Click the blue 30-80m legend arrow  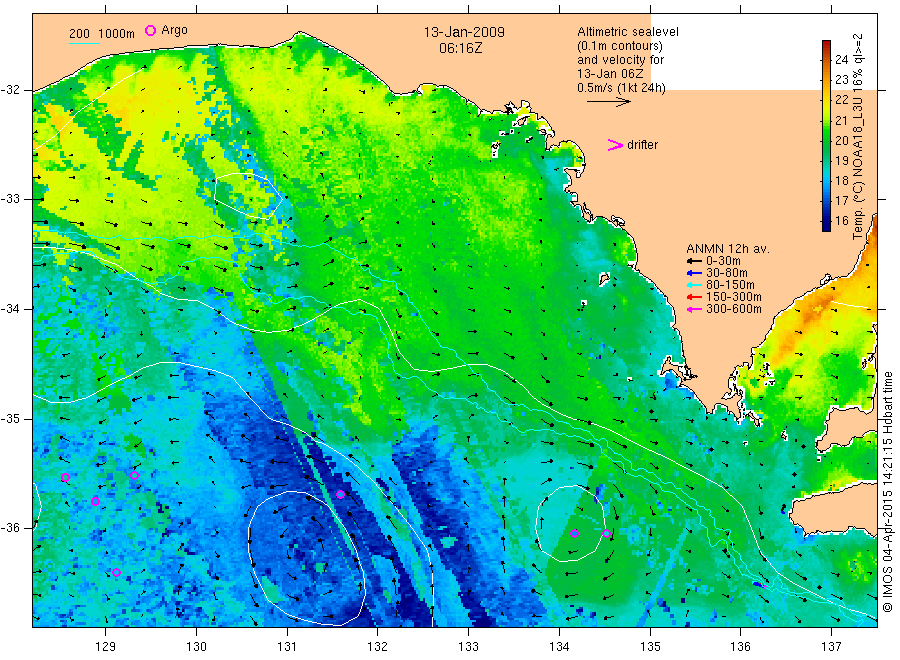[695, 273]
